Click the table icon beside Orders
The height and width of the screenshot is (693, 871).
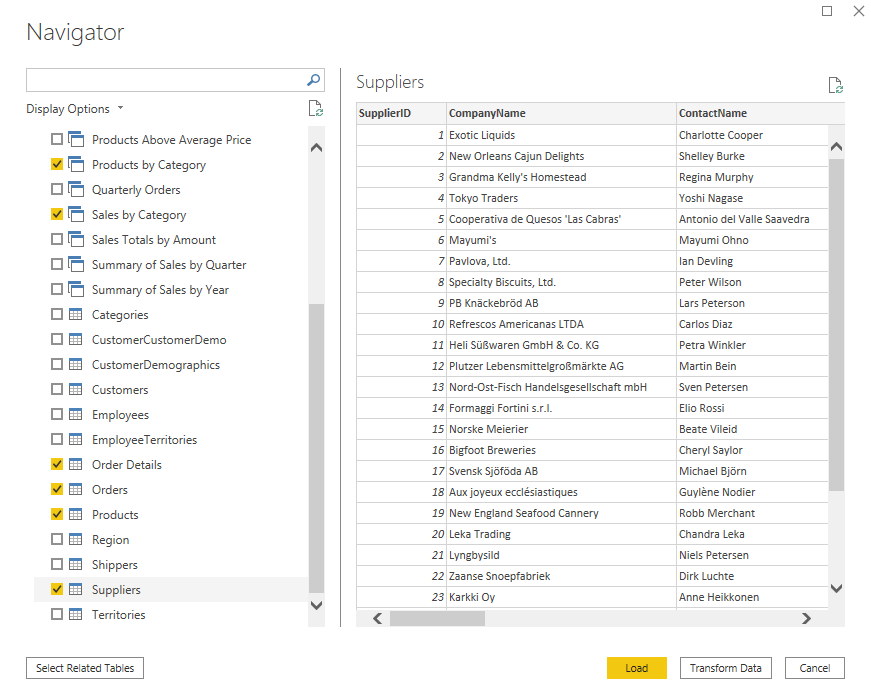tap(76, 489)
